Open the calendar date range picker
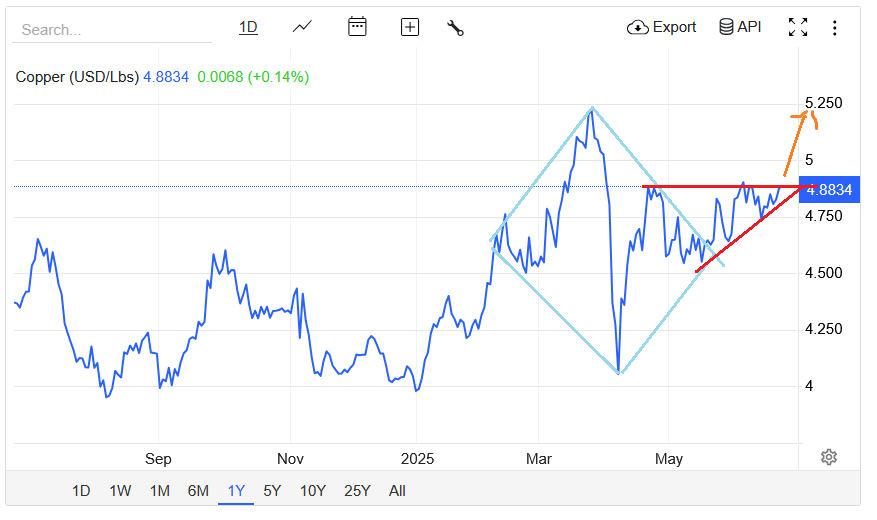 (x=357, y=27)
